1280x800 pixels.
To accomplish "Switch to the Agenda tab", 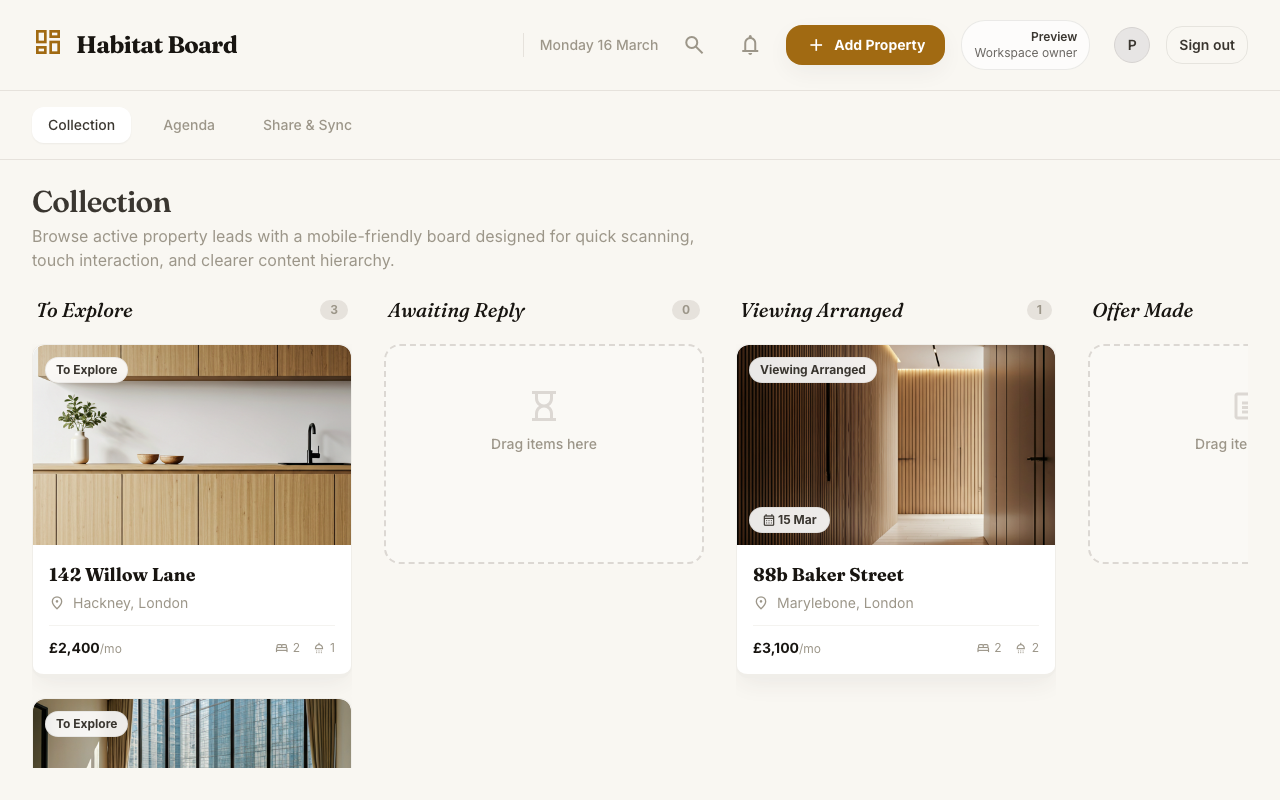I will (x=189, y=125).
